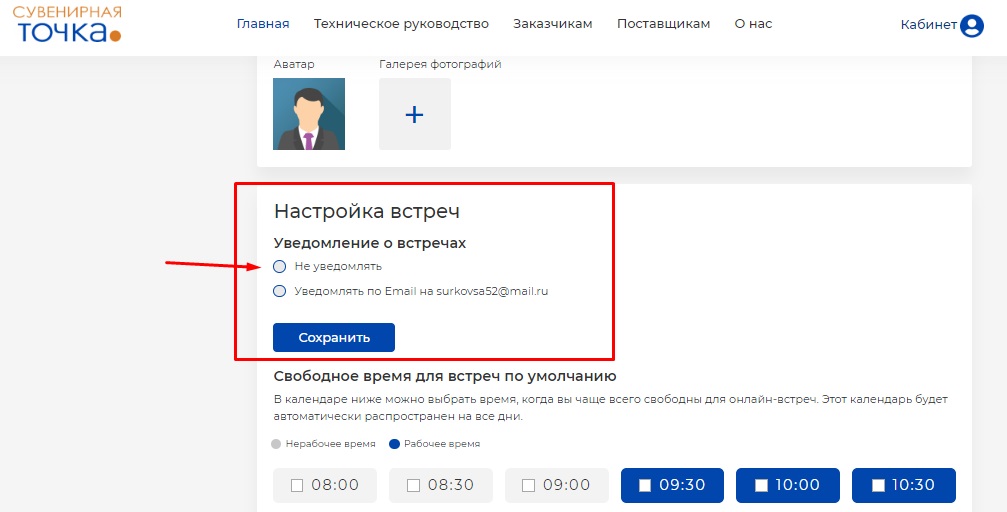Screen dimensions: 1007x512
Task: Go to the Заказчикам page
Action: click(552, 24)
